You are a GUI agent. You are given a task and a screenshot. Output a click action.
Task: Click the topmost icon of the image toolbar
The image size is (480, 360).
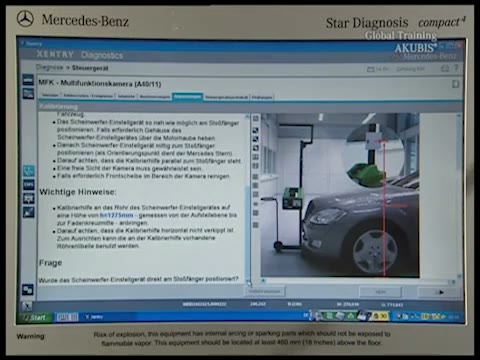tap(256, 119)
